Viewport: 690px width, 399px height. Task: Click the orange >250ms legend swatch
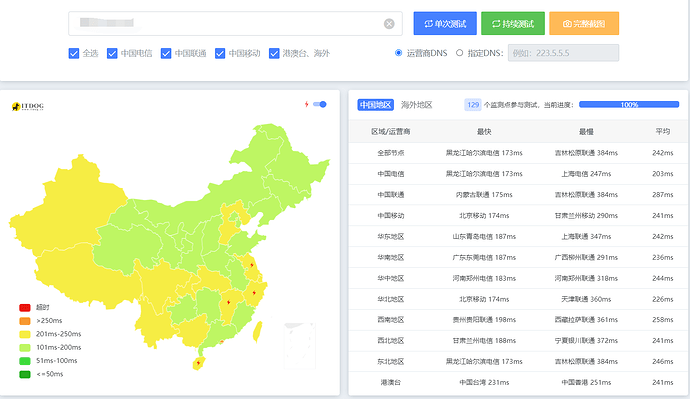tap(25, 321)
